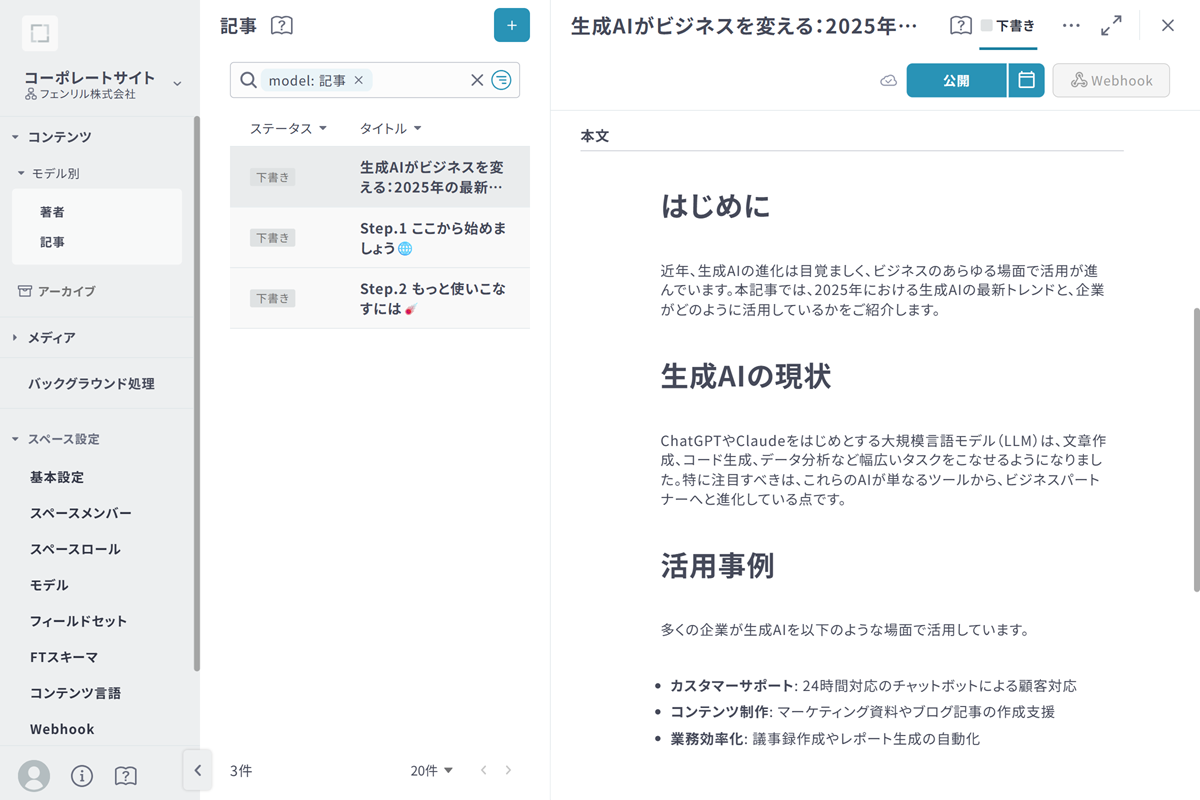The width and height of the screenshot is (1200, 800).
Task: Open the user avatar at bottom left
Action: (x=34, y=776)
